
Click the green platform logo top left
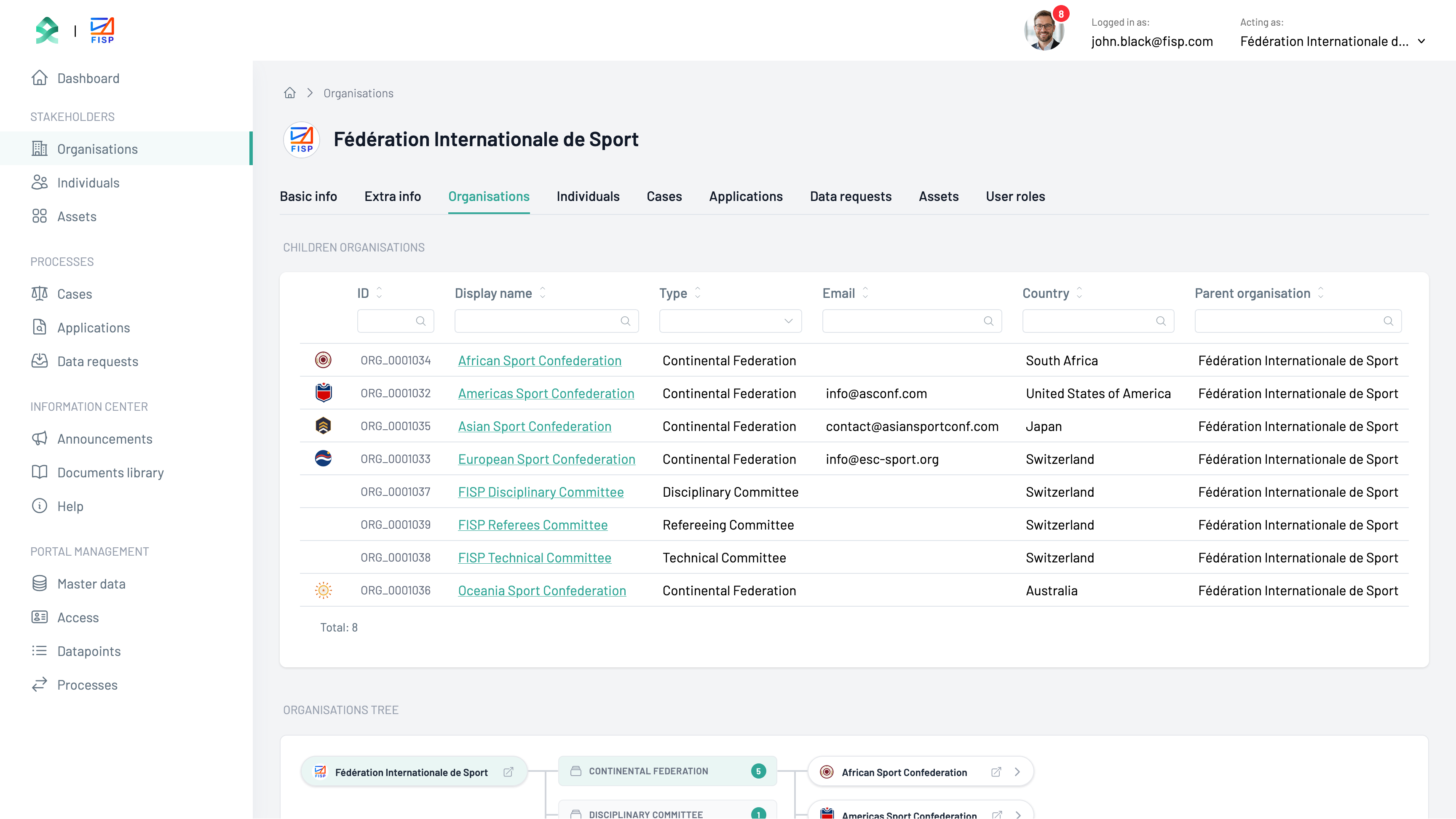(48, 30)
